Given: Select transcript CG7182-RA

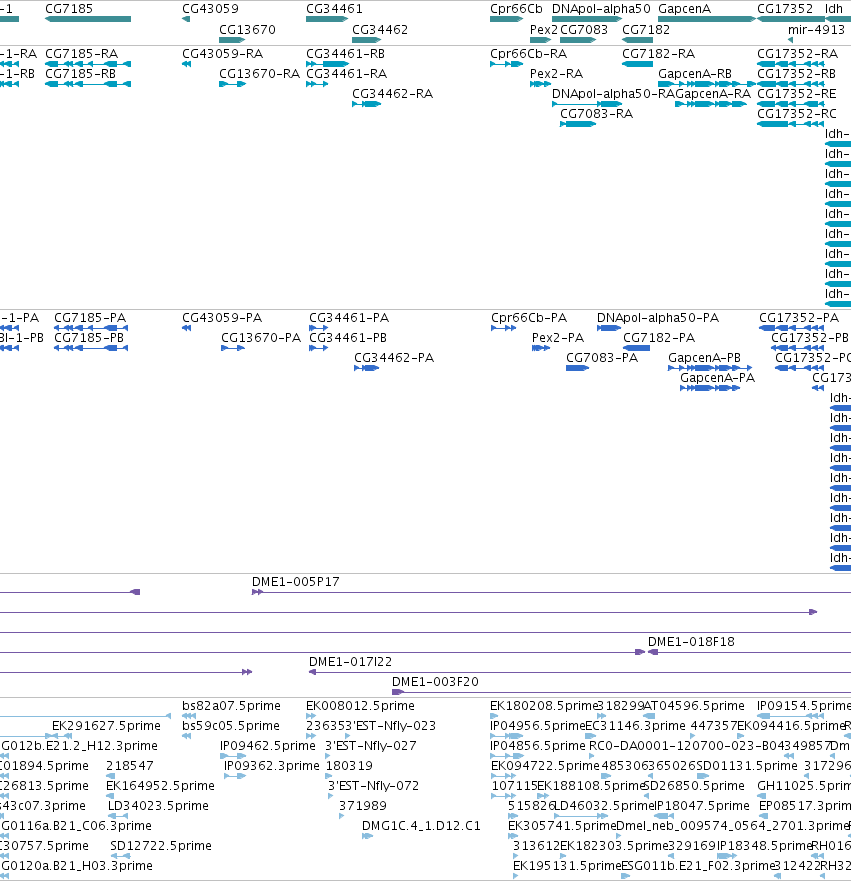Looking at the screenshot, I should click(x=658, y=54).
